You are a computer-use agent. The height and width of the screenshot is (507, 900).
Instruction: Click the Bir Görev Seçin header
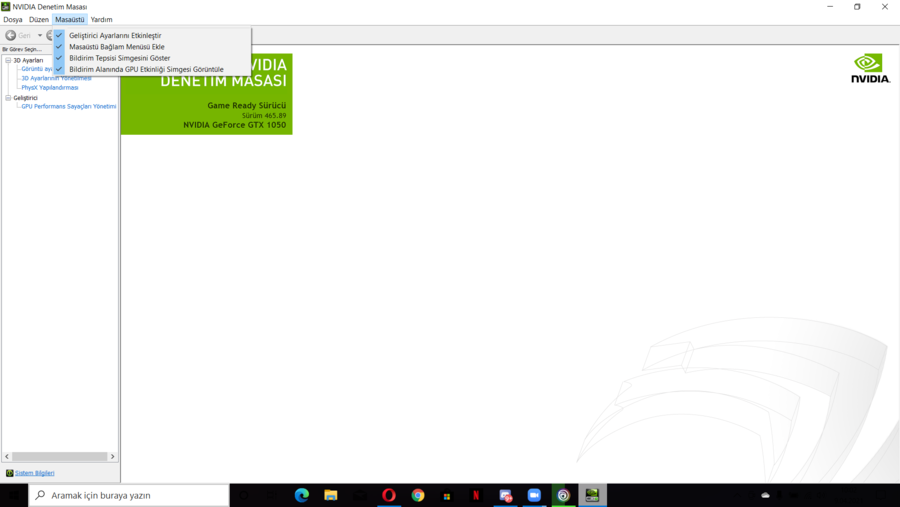[x=22, y=49]
